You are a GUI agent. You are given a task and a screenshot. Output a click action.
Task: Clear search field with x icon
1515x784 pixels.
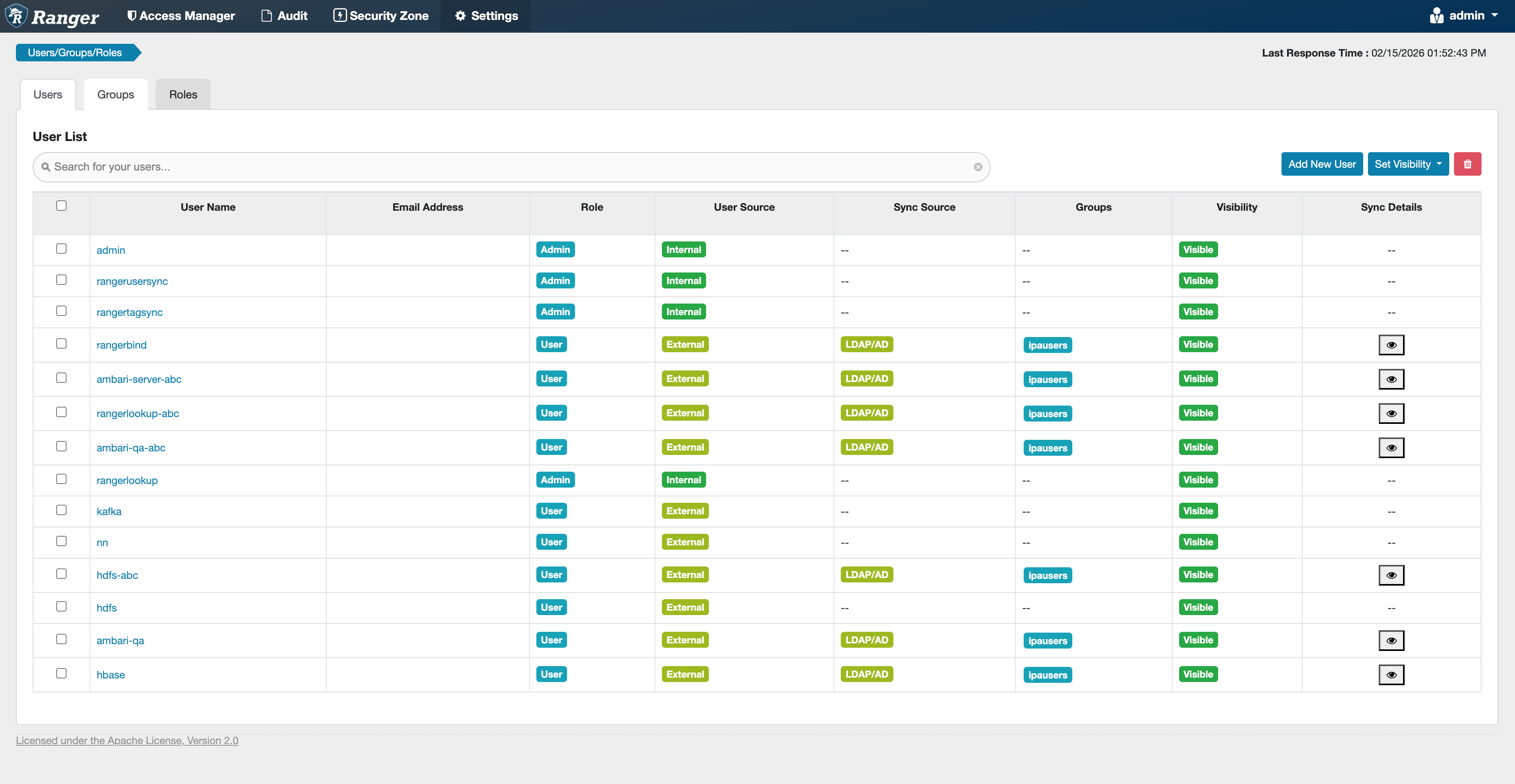(x=977, y=167)
